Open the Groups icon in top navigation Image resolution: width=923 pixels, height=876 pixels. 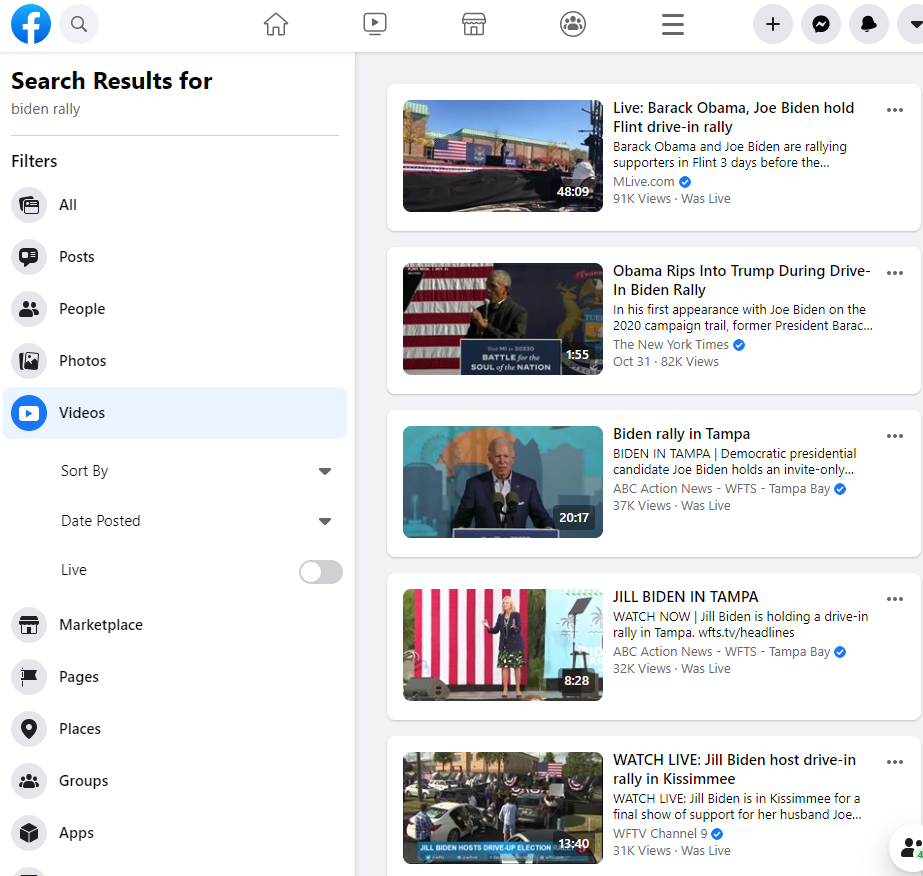573,25
